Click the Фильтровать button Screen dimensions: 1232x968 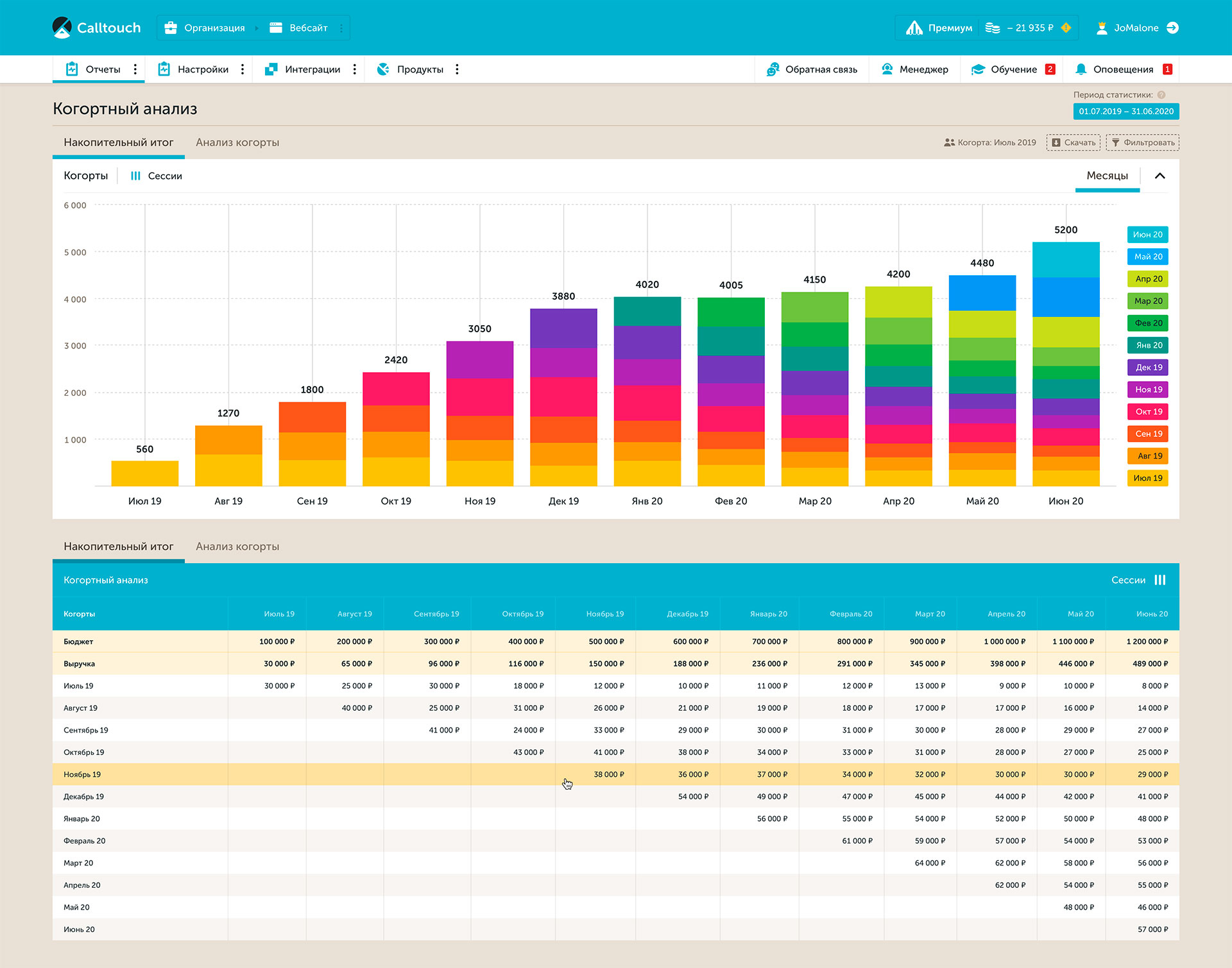[x=1142, y=142]
